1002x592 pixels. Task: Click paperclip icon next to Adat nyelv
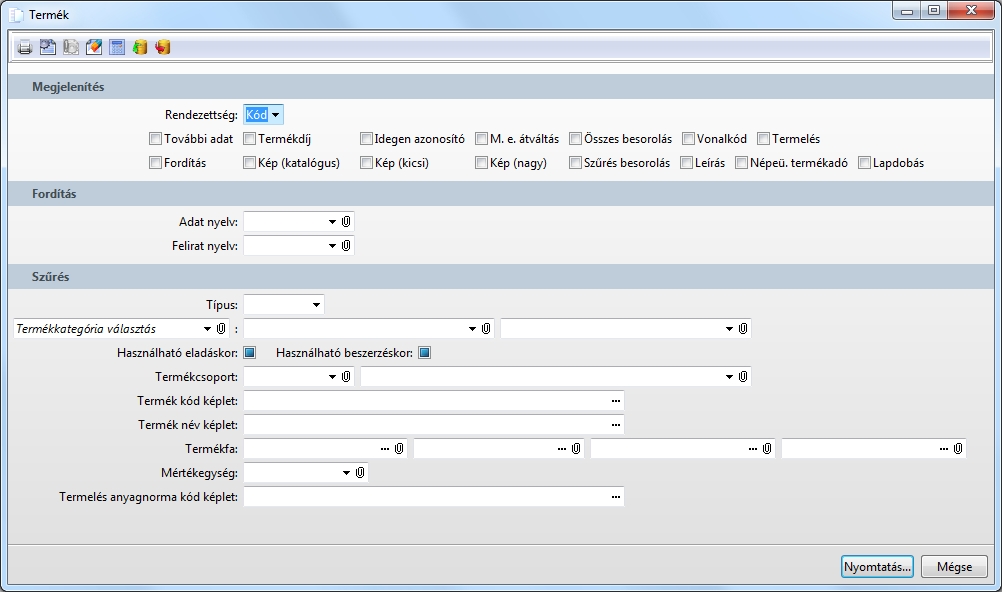(346, 222)
